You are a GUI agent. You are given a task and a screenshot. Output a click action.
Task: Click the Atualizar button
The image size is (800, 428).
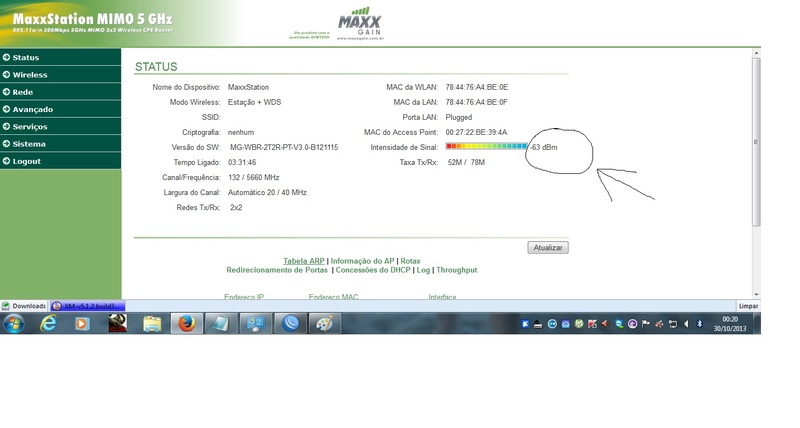point(548,247)
